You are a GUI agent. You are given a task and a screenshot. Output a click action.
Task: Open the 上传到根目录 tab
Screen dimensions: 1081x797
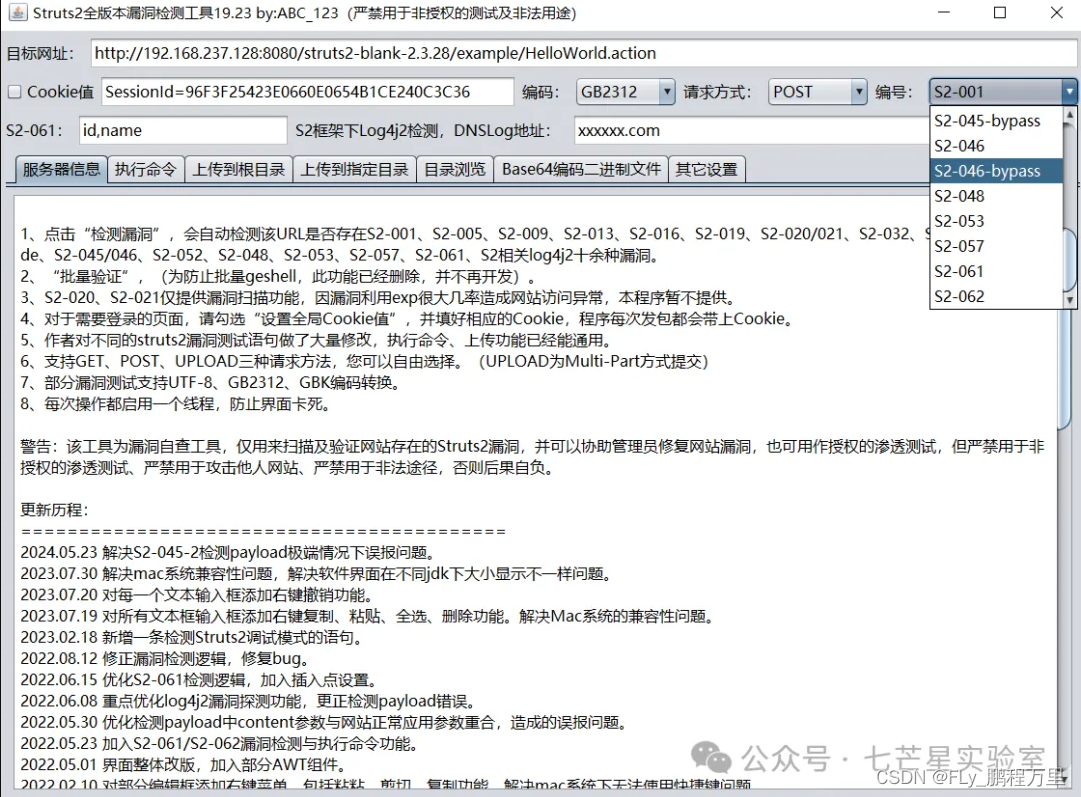[x=239, y=170]
